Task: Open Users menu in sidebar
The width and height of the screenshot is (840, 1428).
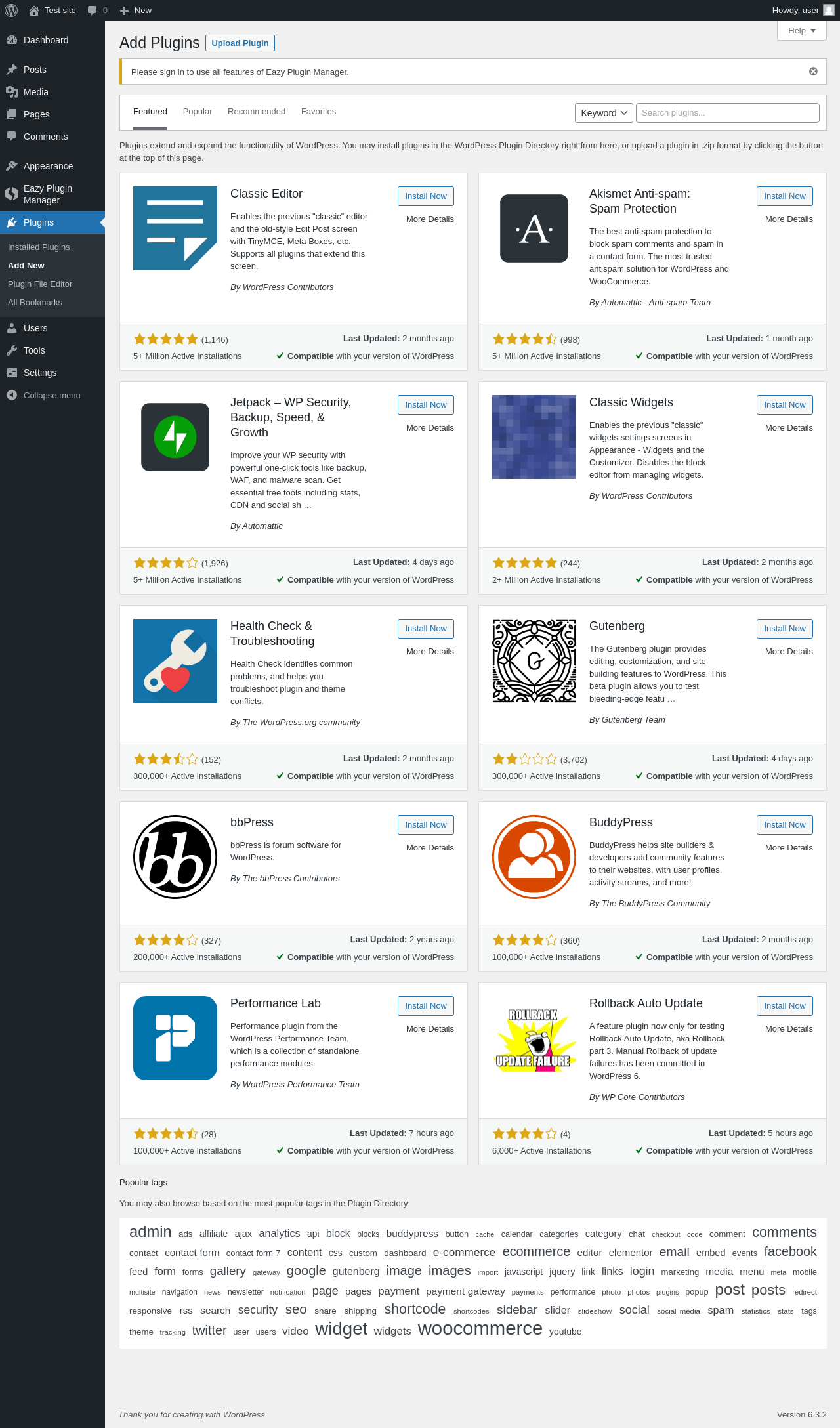Action: pyautogui.click(x=52, y=328)
